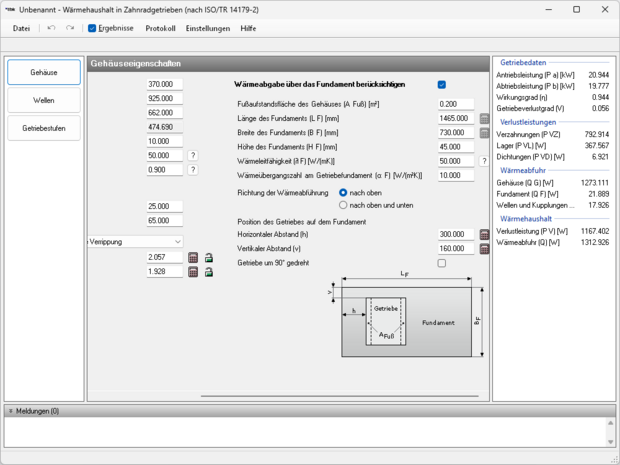Open calculator next to Horizontaler Abstand

coord(485,234)
